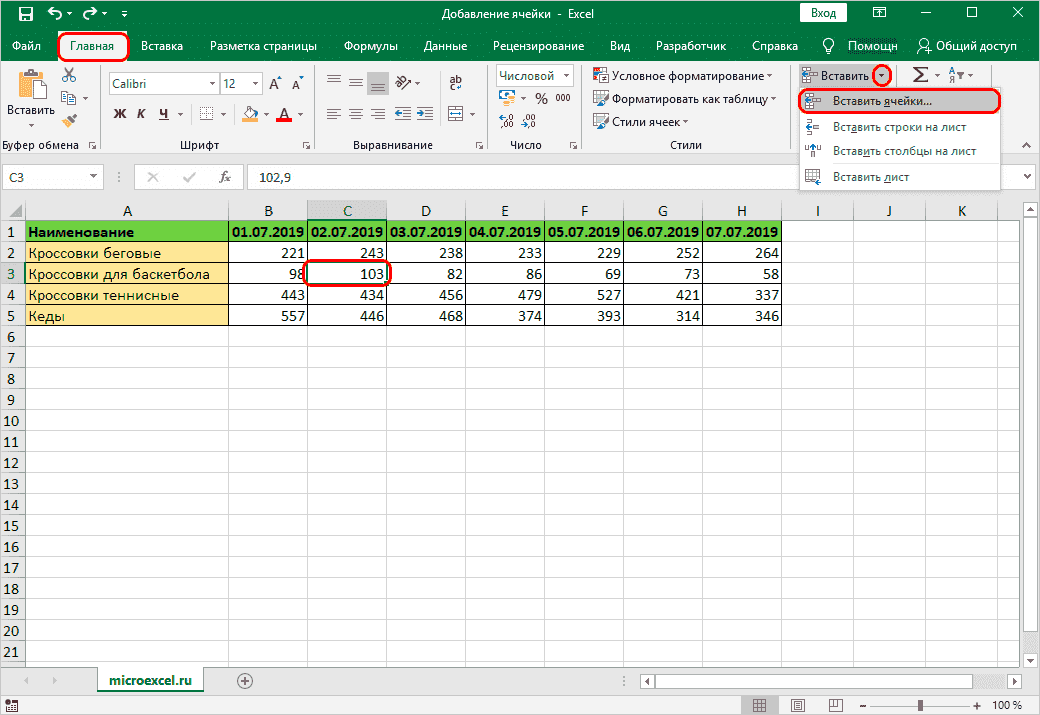The height and width of the screenshot is (715, 1040).
Task: Select cell E4 containing 479
Action: coord(505,295)
